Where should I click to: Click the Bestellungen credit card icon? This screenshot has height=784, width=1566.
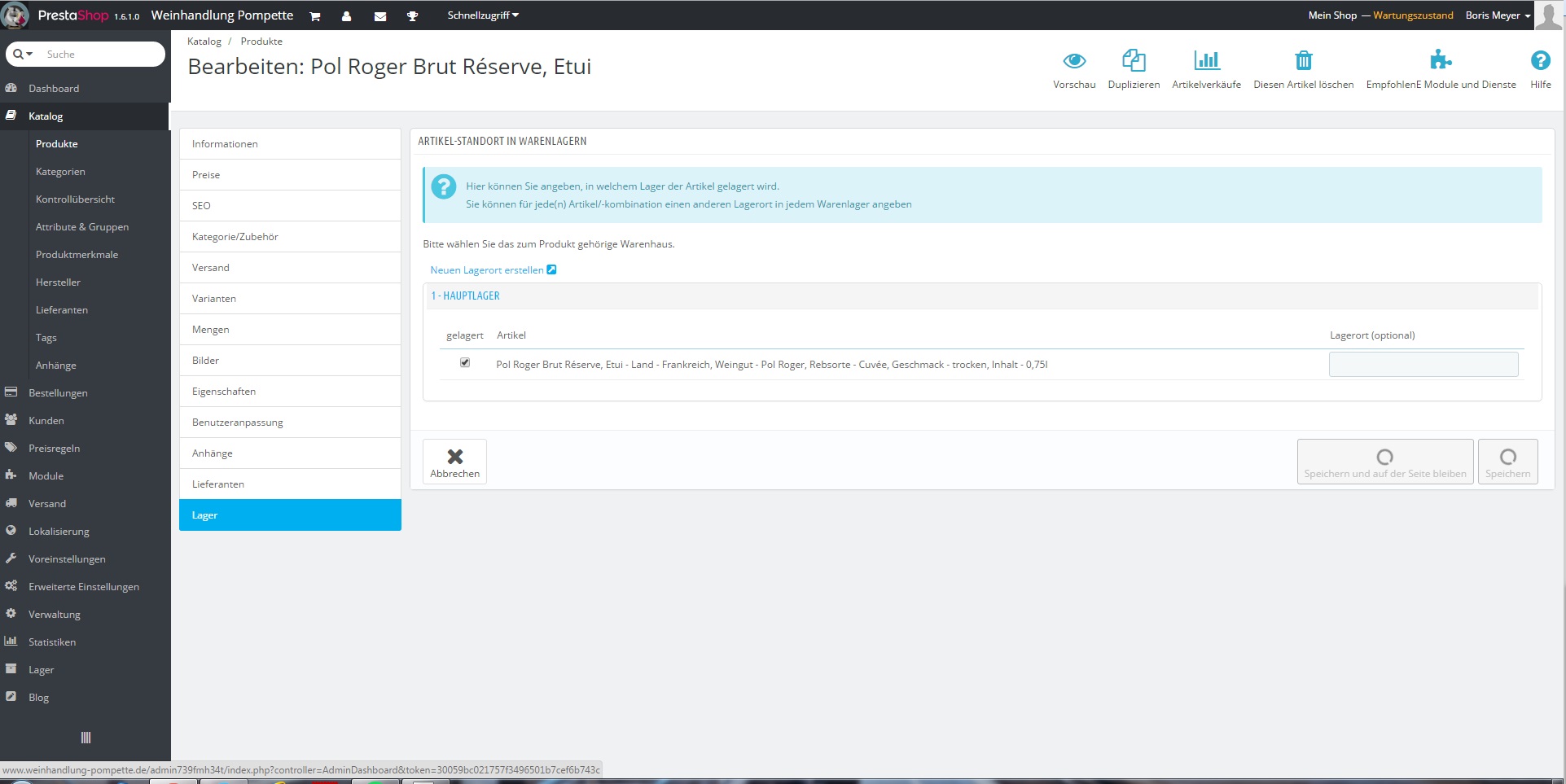11,392
